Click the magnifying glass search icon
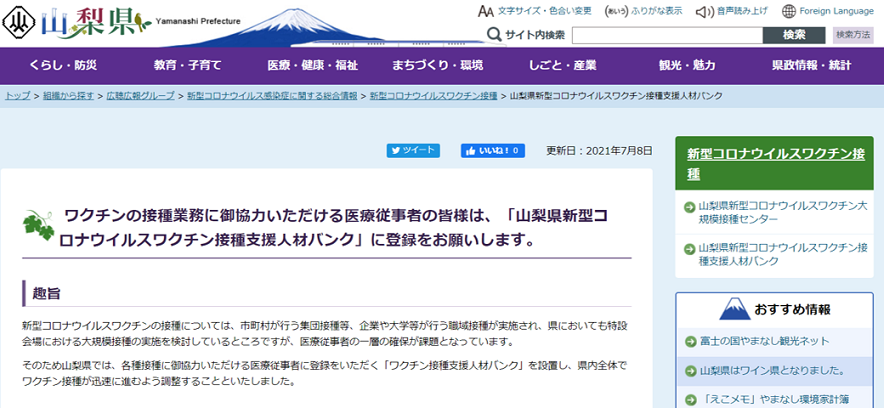 [x=494, y=35]
